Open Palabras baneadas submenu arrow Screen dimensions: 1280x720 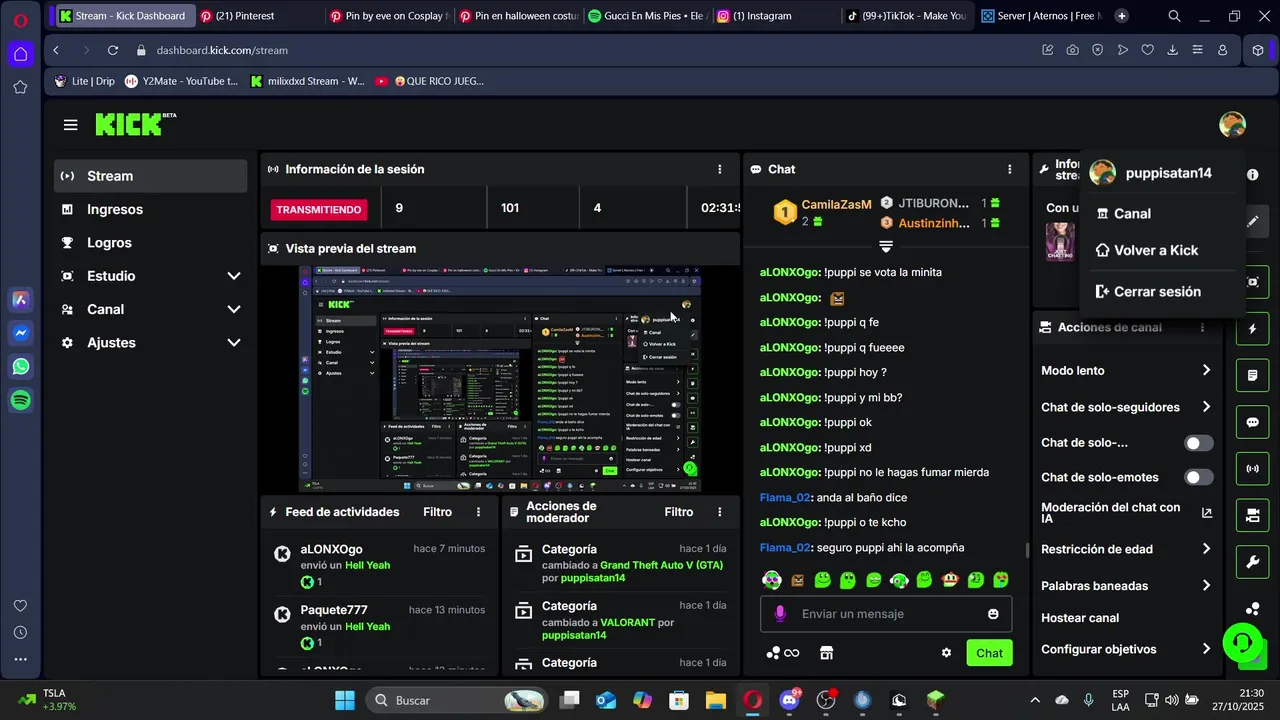click(1206, 585)
